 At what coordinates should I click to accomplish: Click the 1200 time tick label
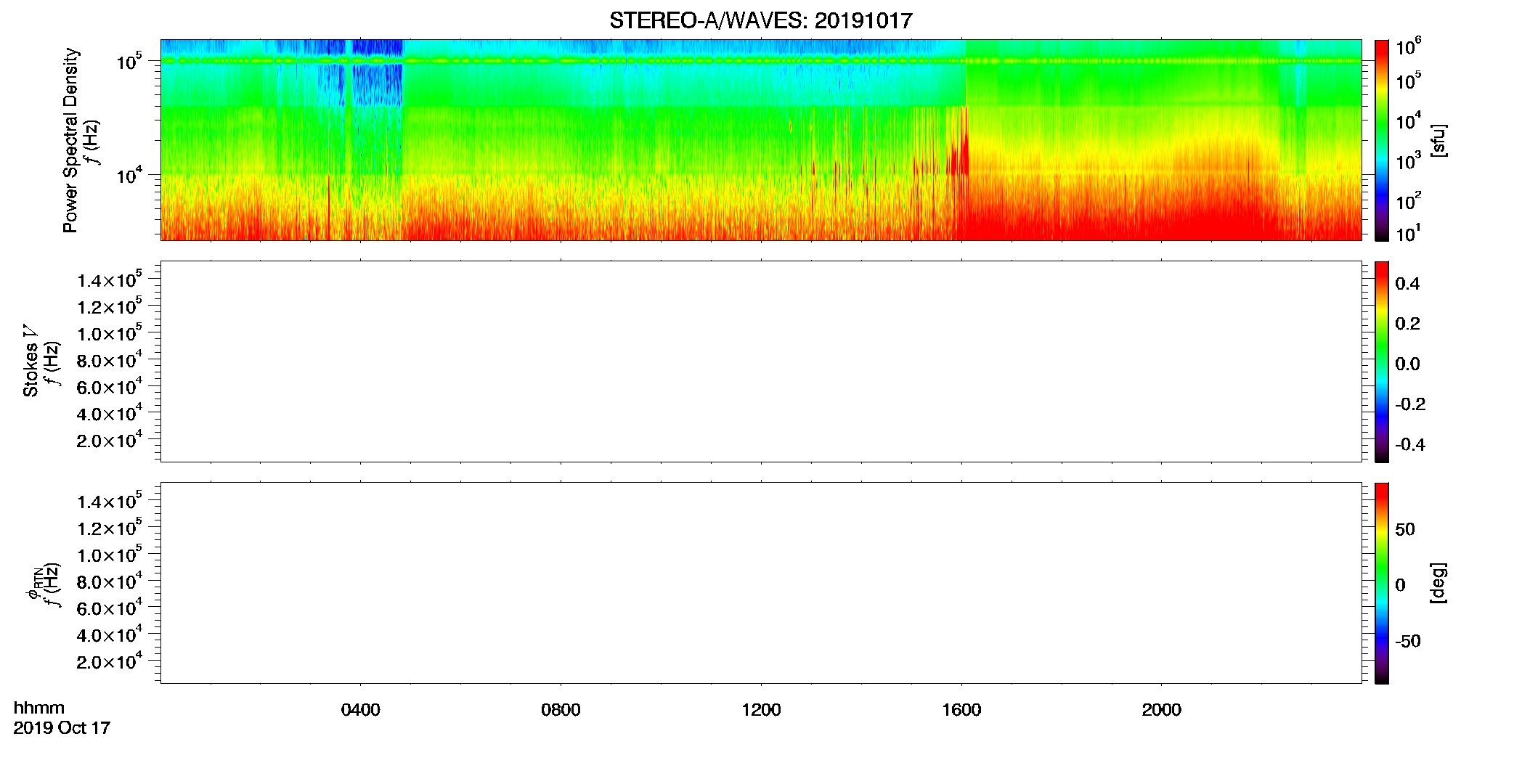click(x=761, y=710)
